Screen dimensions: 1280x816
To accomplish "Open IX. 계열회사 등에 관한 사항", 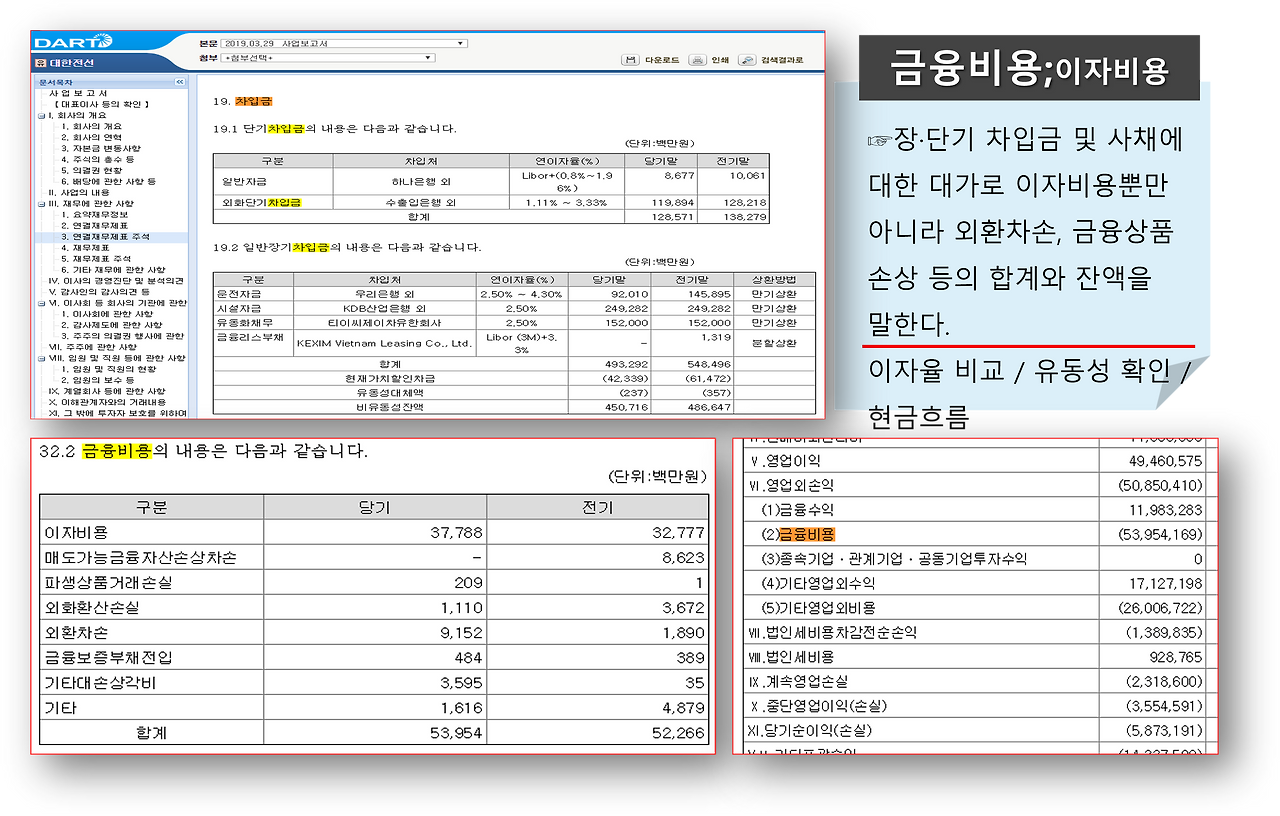I will pos(108,391).
